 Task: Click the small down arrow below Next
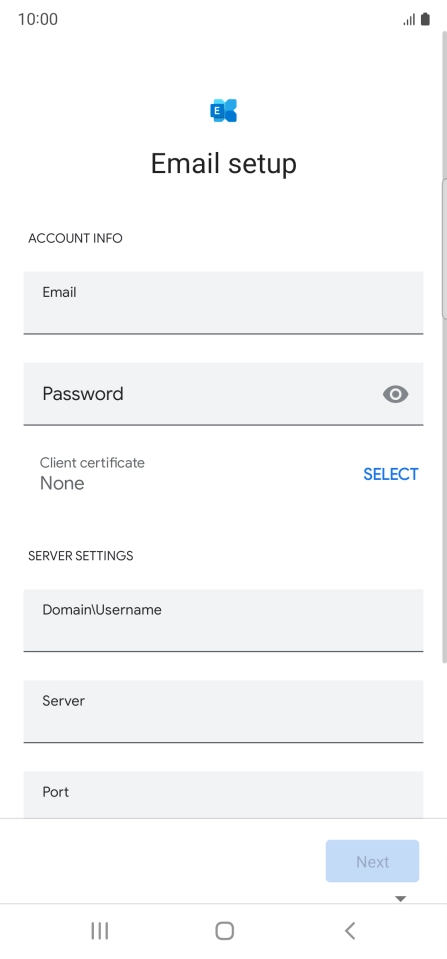[x=401, y=898]
